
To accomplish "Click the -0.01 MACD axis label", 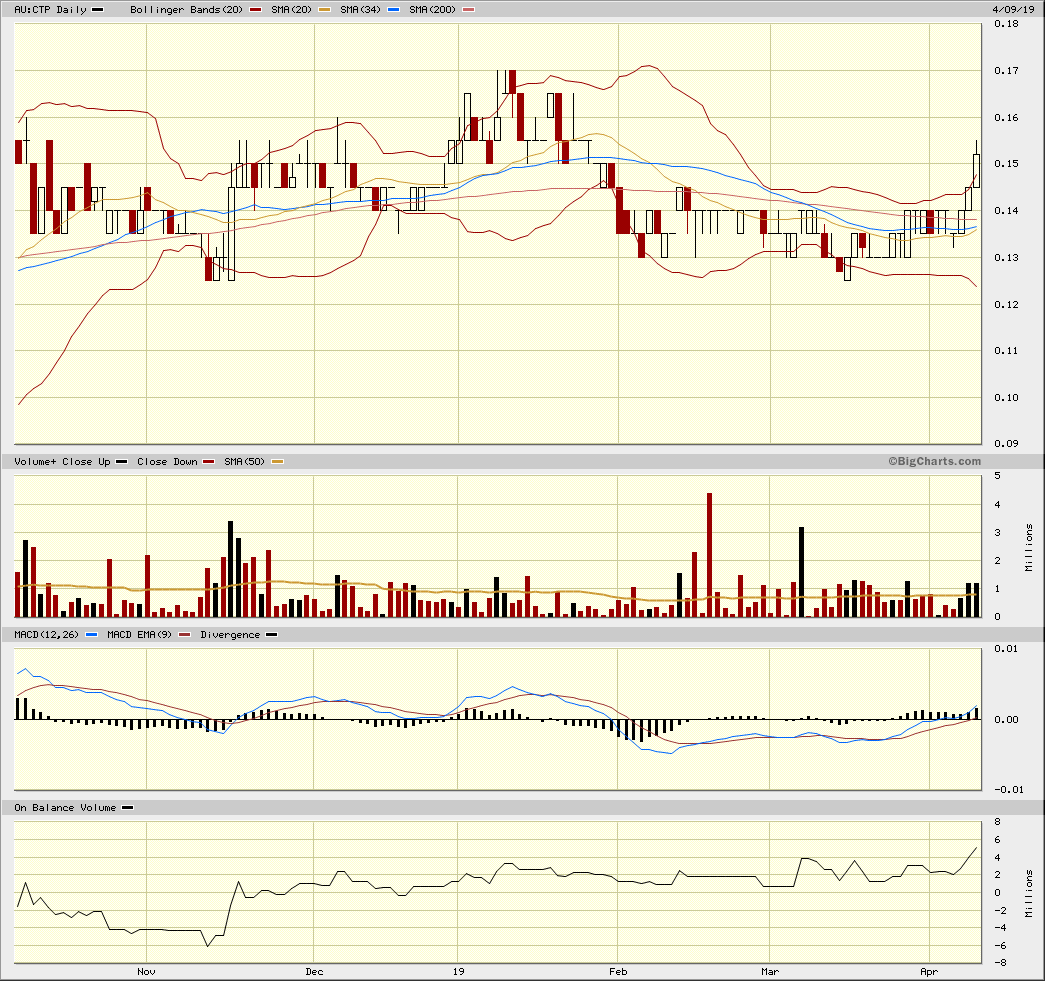I will [x=1008, y=790].
